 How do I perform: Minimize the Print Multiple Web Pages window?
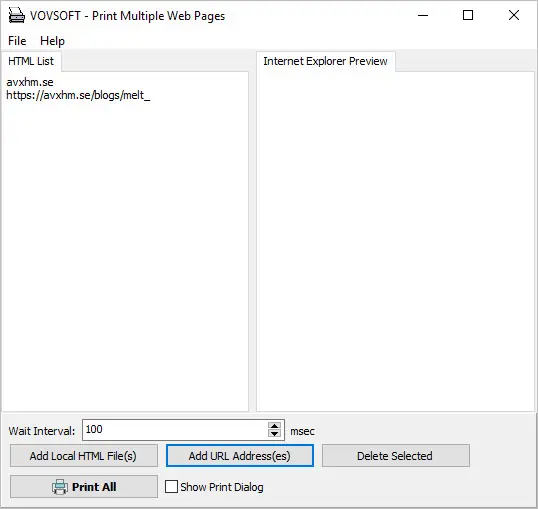(x=423, y=15)
